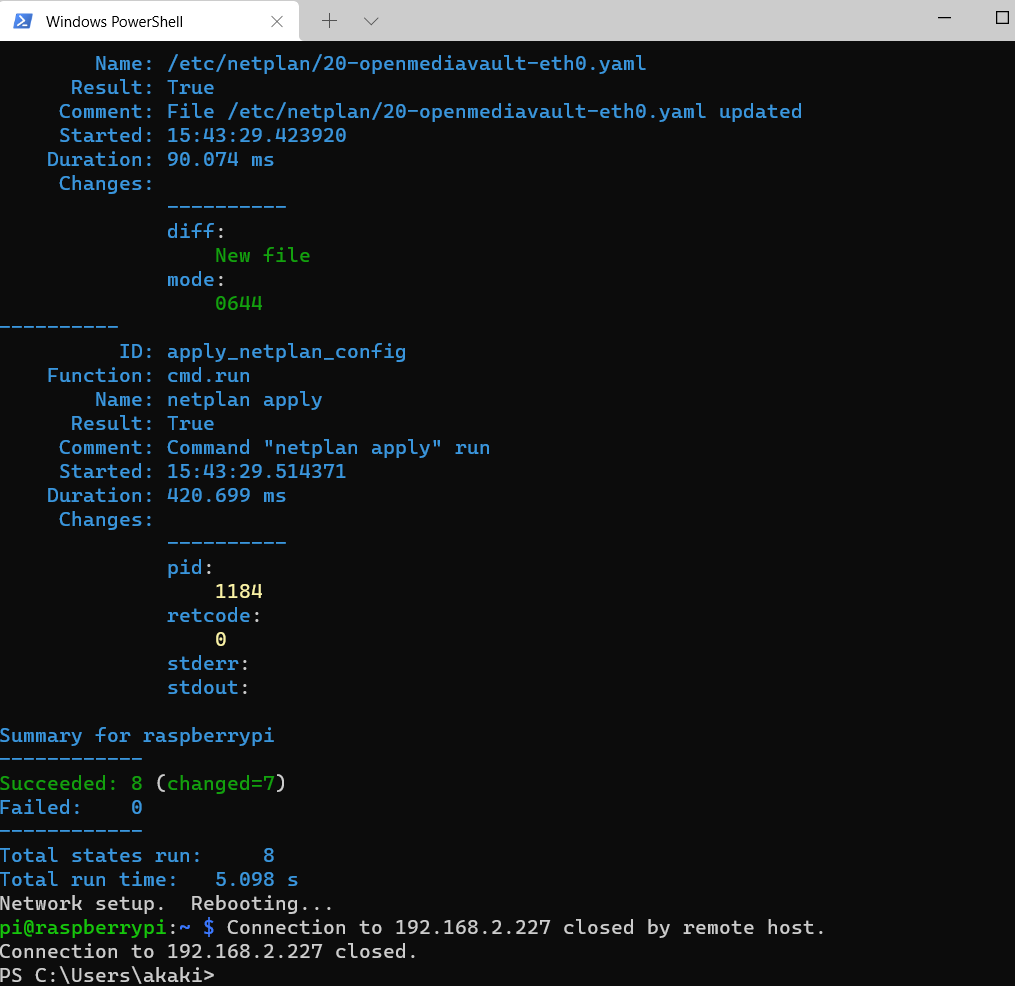The height and width of the screenshot is (986, 1015).
Task: Click the started time 15:43:29.514371
Action: (x=256, y=471)
